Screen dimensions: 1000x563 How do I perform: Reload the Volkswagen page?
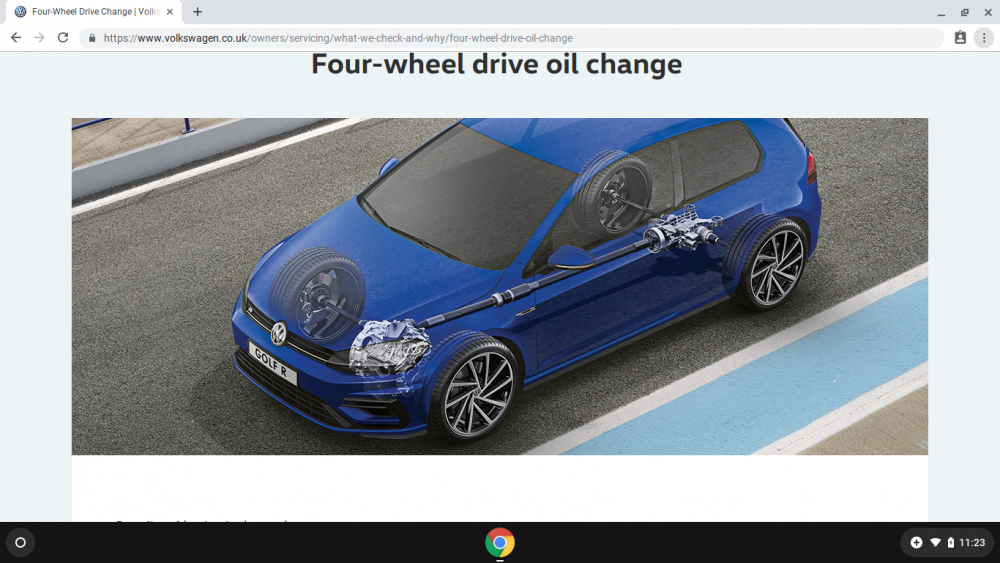62,38
